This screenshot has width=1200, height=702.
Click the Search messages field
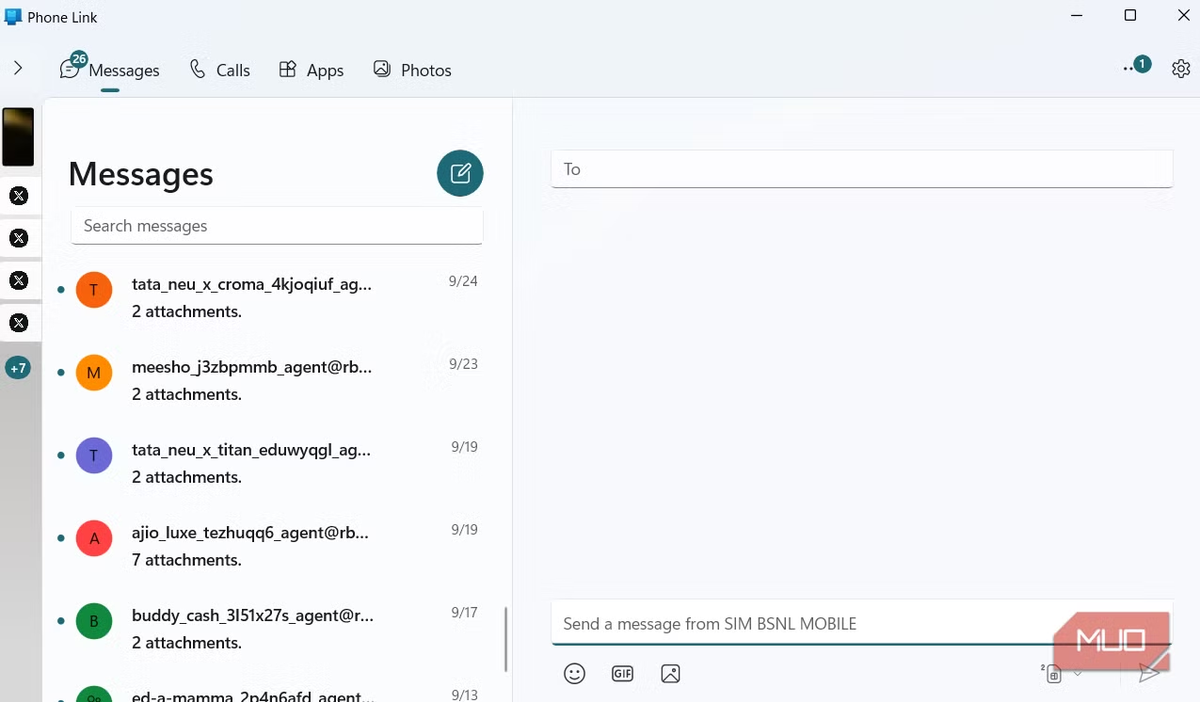277,226
